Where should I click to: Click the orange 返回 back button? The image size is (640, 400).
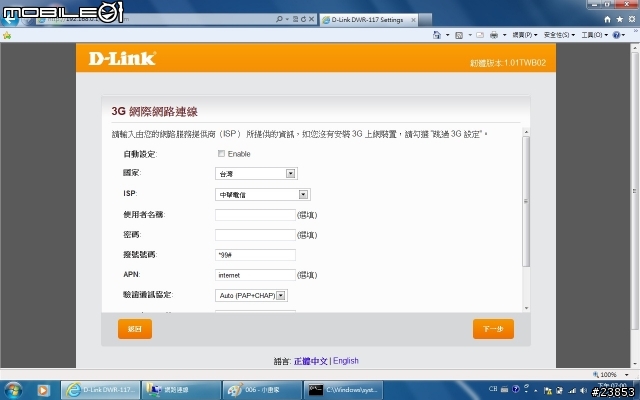tap(135, 329)
